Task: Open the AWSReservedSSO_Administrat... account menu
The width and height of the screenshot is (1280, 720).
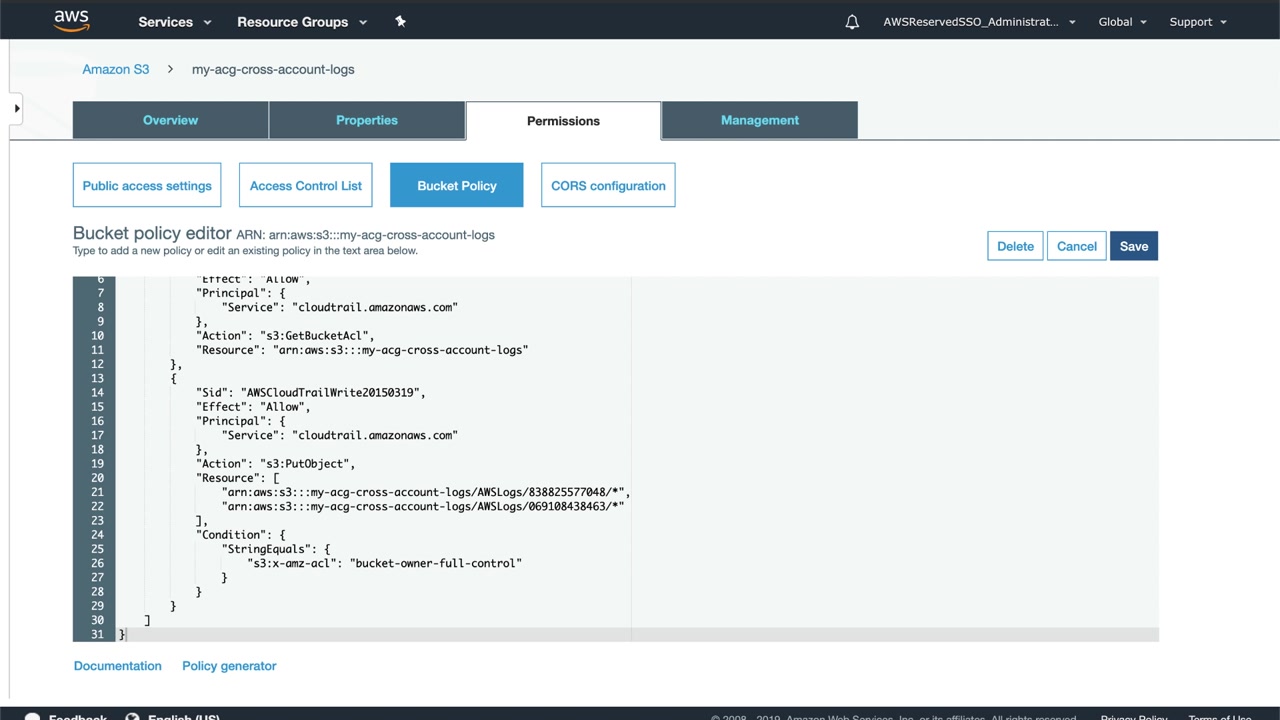Action: pos(979,22)
